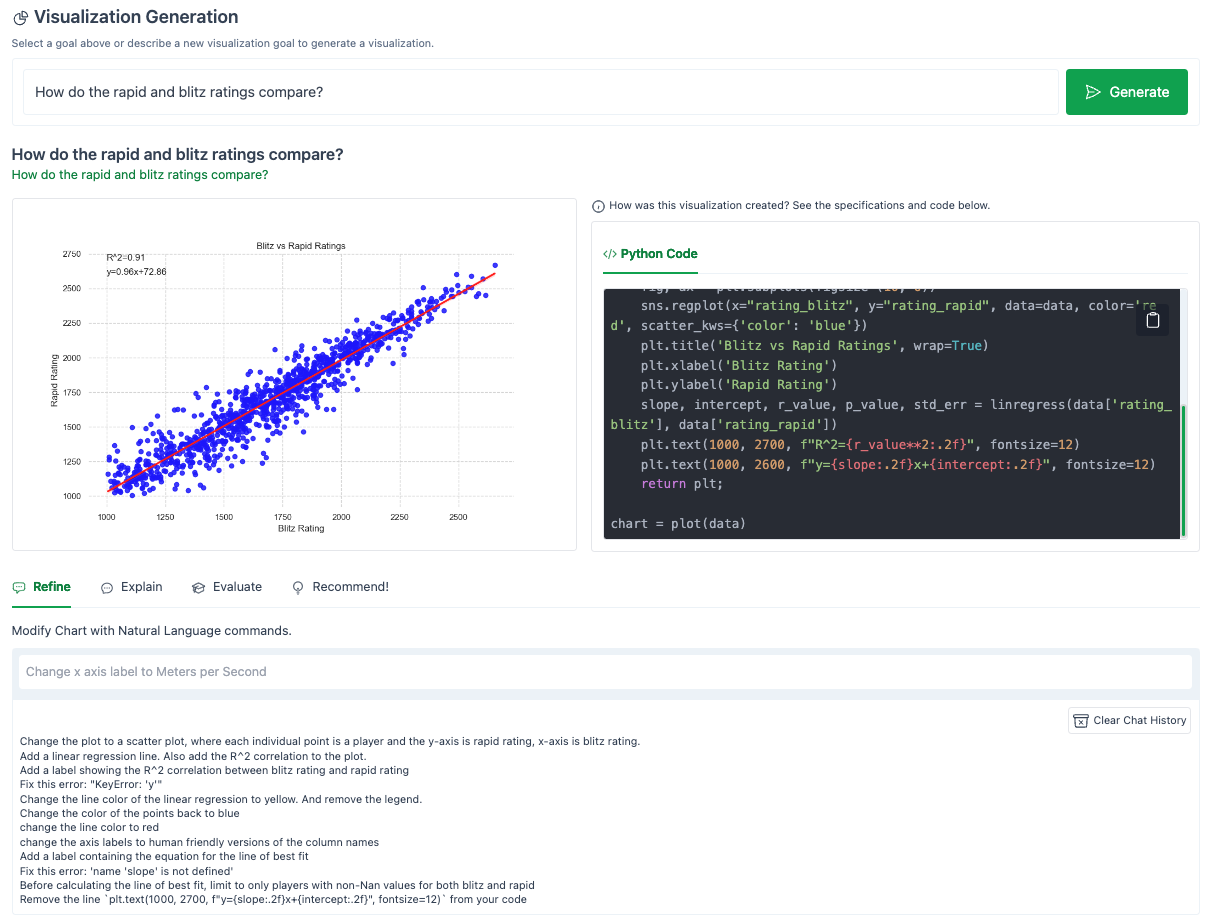Click the natural language command input box
This screenshot has width=1205, height=924.
[x=602, y=671]
